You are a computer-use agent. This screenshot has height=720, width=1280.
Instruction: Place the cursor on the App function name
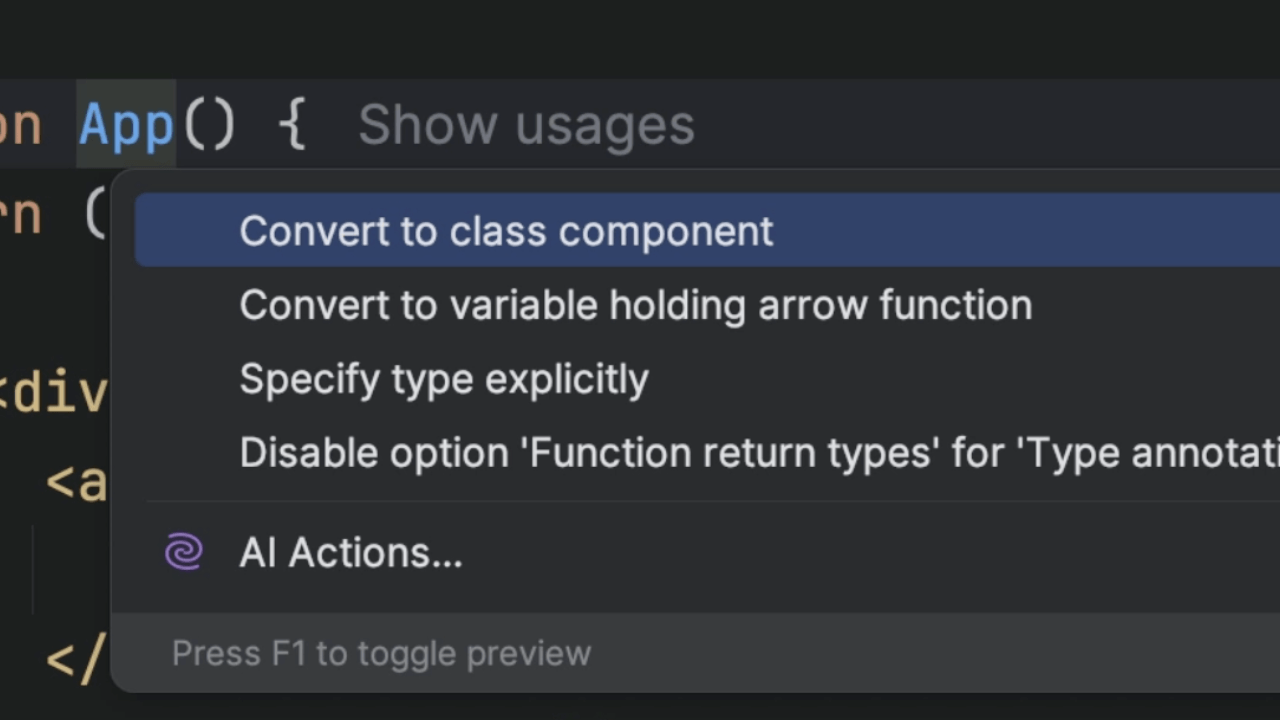(x=126, y=126)
